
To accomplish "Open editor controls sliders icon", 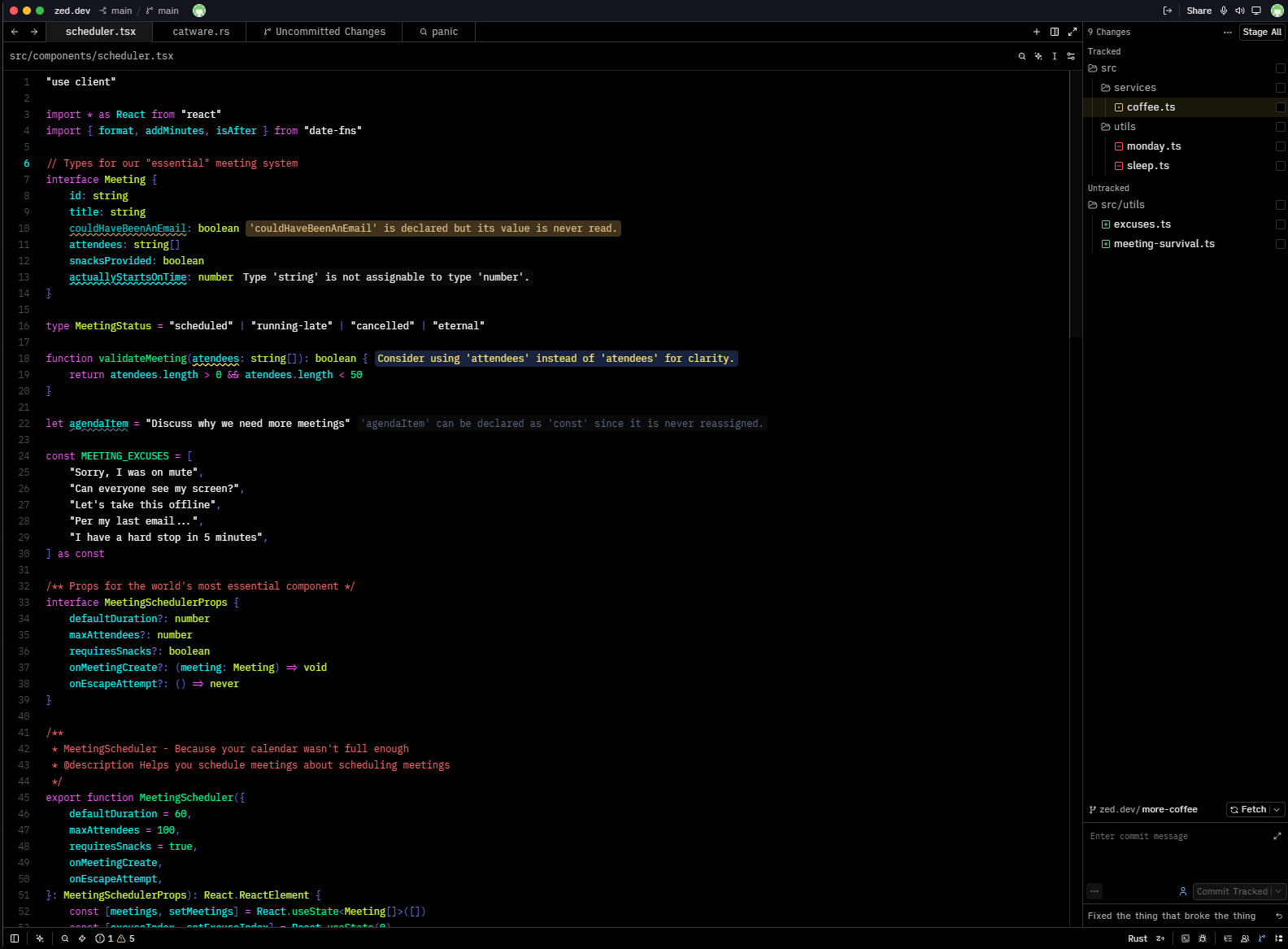I will [1071, 56].
